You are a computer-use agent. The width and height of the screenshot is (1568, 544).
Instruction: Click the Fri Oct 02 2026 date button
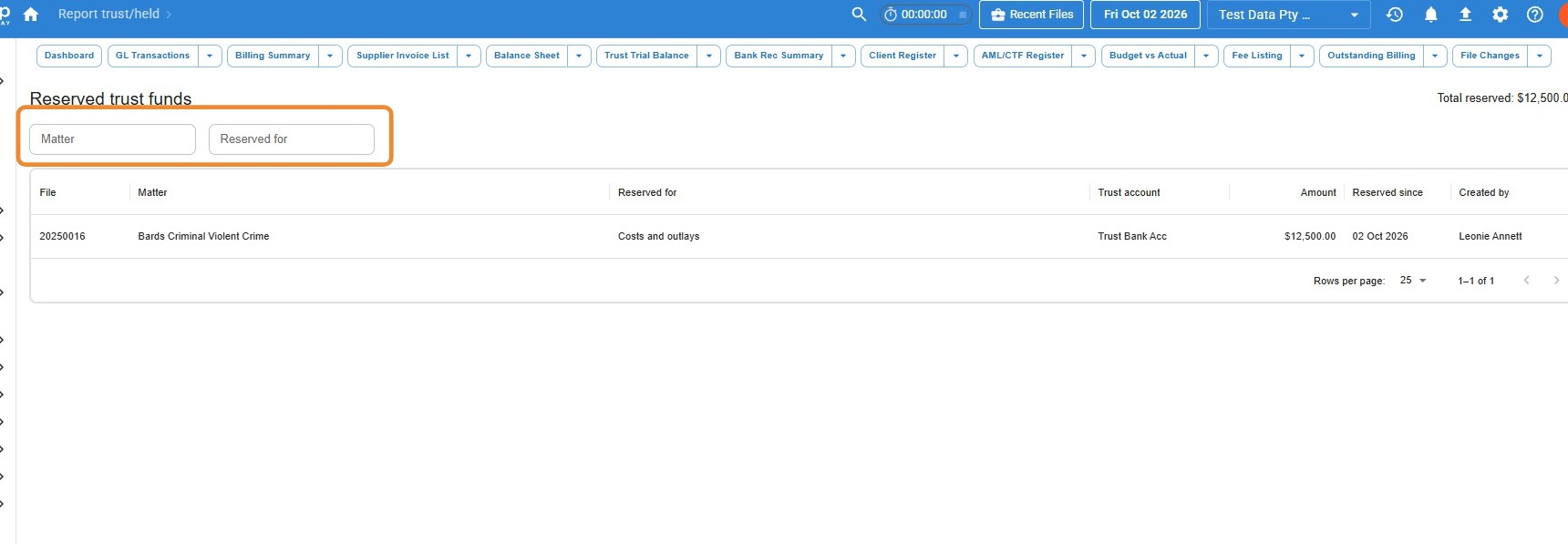(x=1145, y=15)
